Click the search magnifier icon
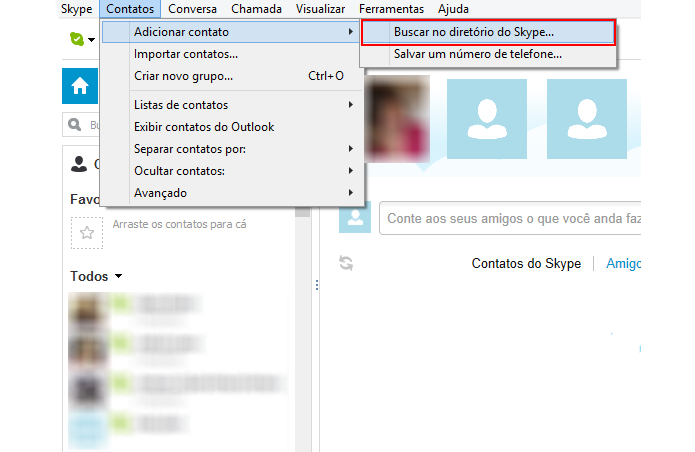The width and height of the screenshot is (695, 452). click(x=74, y=125)
